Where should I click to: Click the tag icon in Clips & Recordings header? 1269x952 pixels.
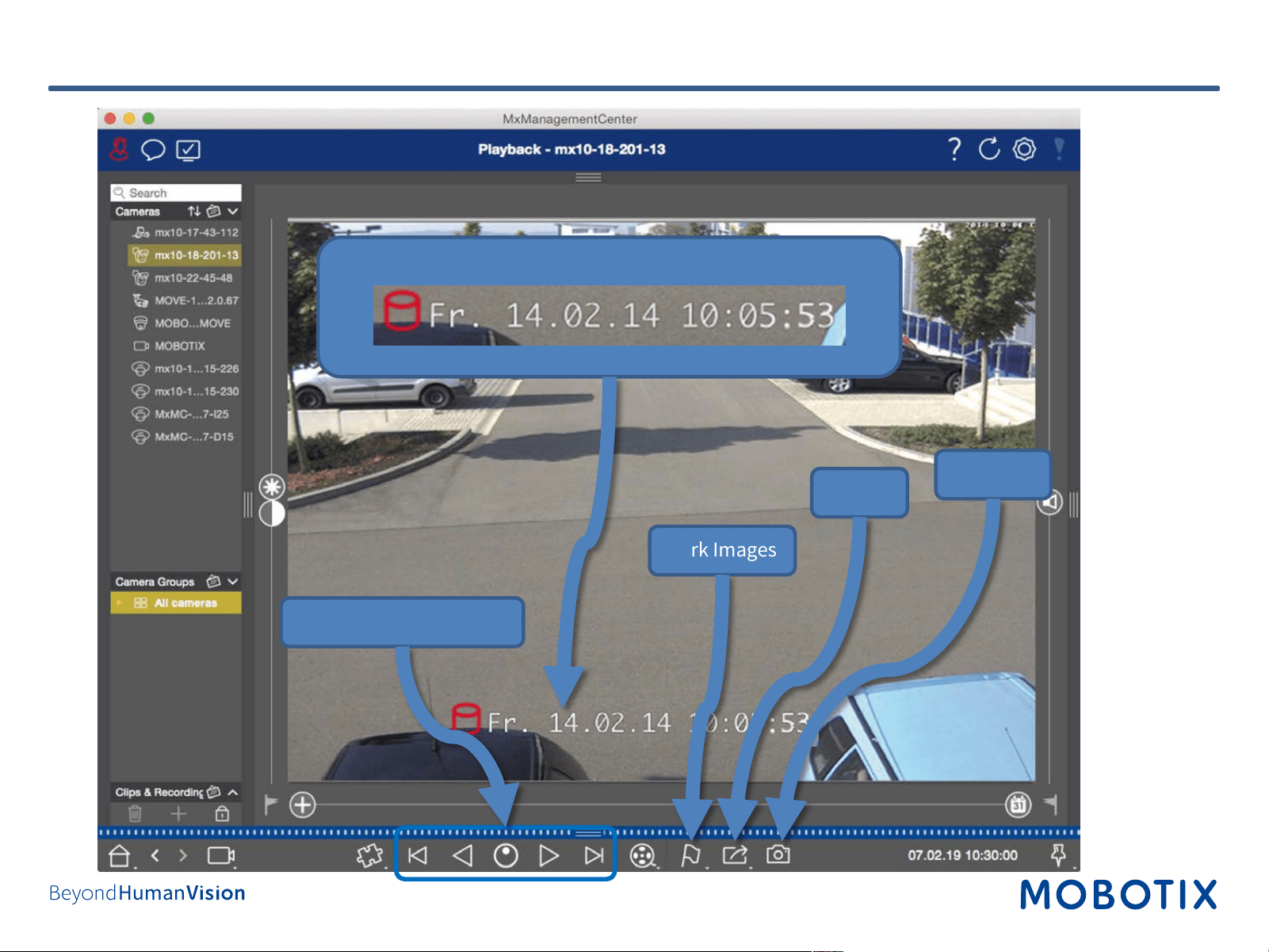coord(213,792)
